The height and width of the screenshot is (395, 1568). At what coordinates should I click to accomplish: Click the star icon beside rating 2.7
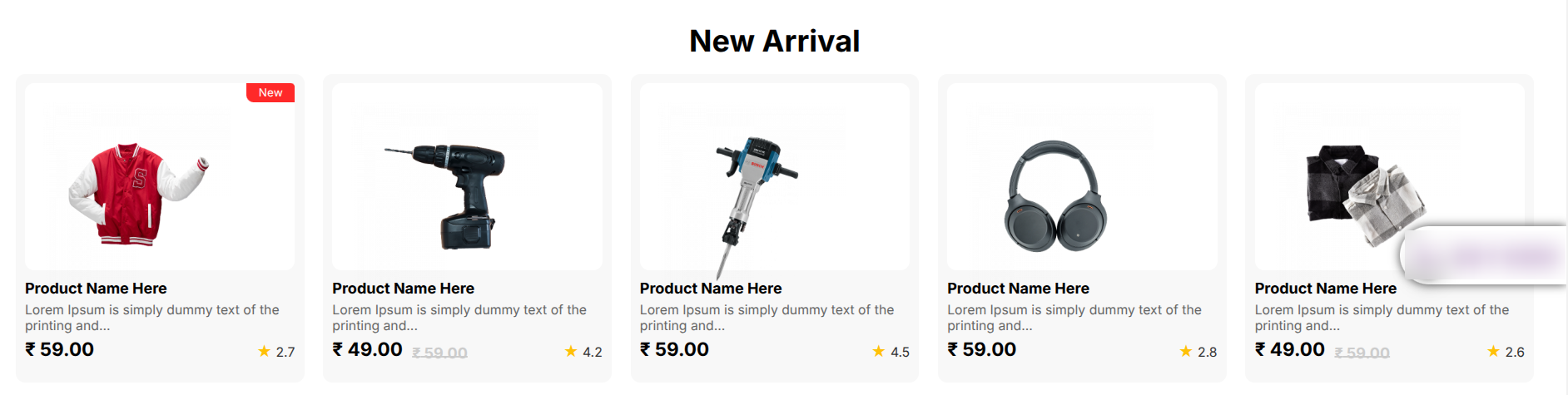(x=264, y=352)
